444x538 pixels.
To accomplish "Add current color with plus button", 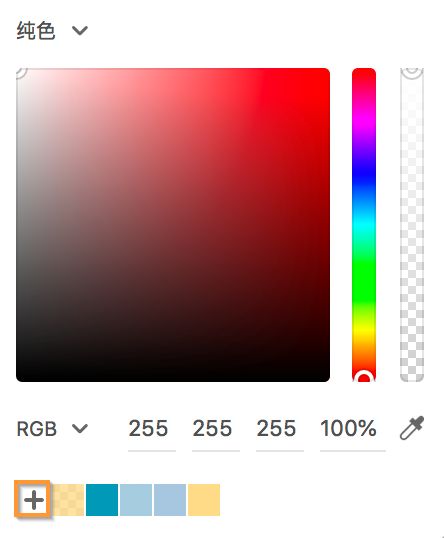I will pyautogui.click(x=33, y=499).
